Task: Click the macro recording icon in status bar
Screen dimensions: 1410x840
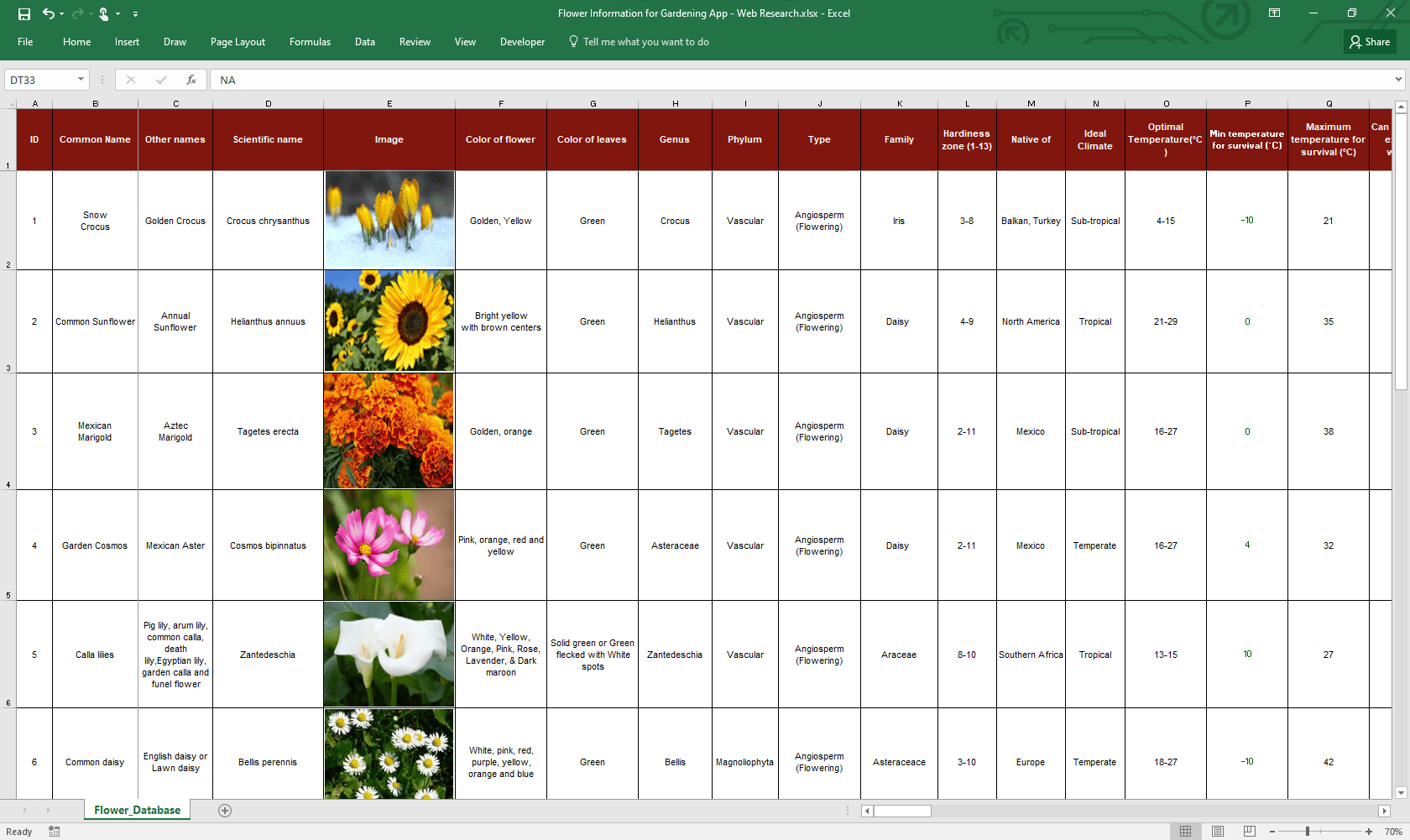Action: pyautogui.click(x=55, y=832)
